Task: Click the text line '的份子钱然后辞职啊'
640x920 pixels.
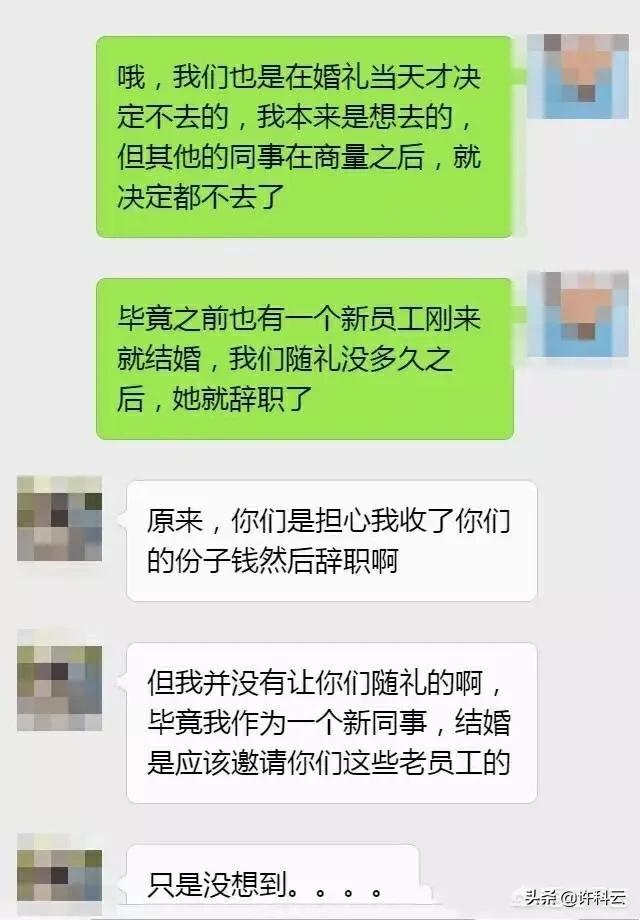Action: click(x=272, y=561)
